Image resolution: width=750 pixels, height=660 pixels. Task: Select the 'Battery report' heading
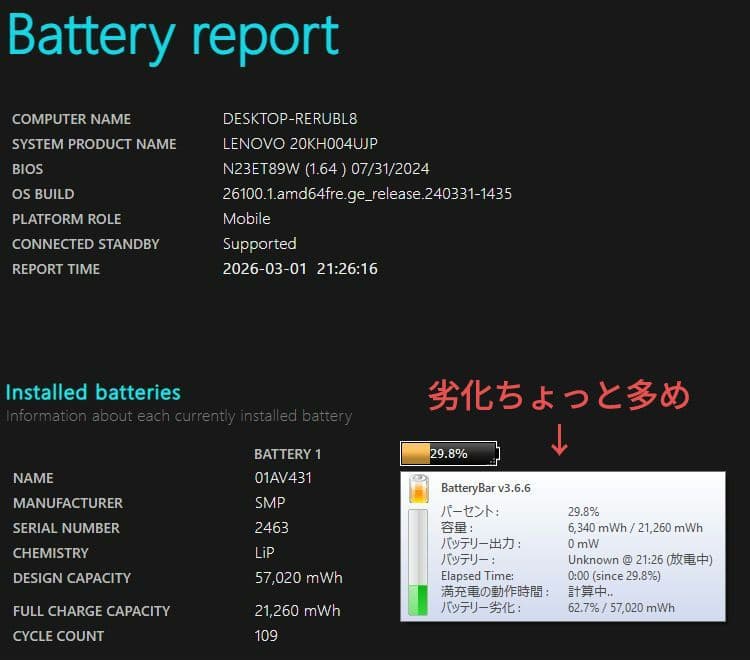tap(173, 36)
